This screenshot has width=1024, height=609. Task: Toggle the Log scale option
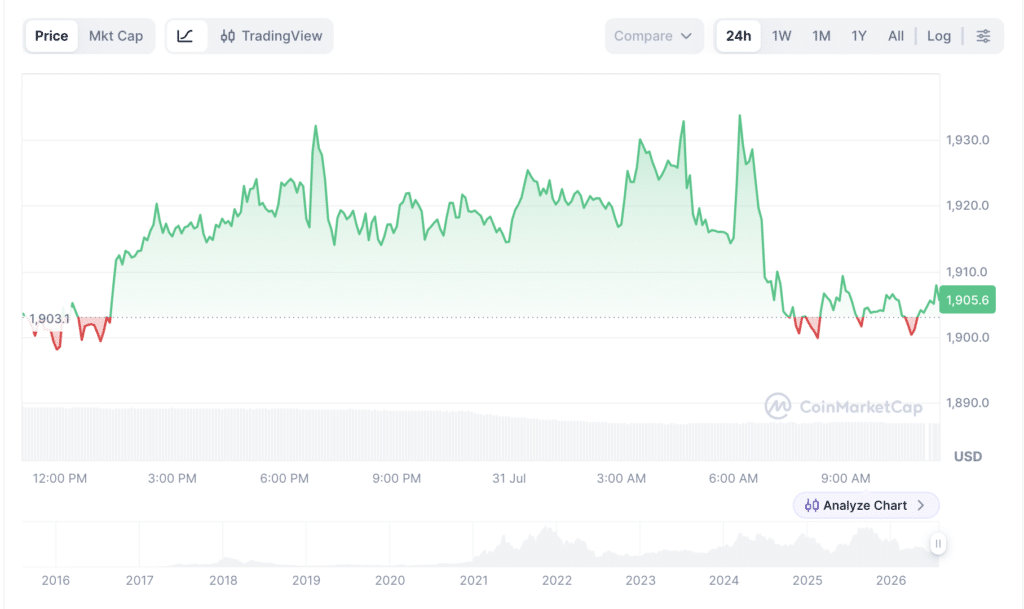pyautogui.click(x=938, y=36)
